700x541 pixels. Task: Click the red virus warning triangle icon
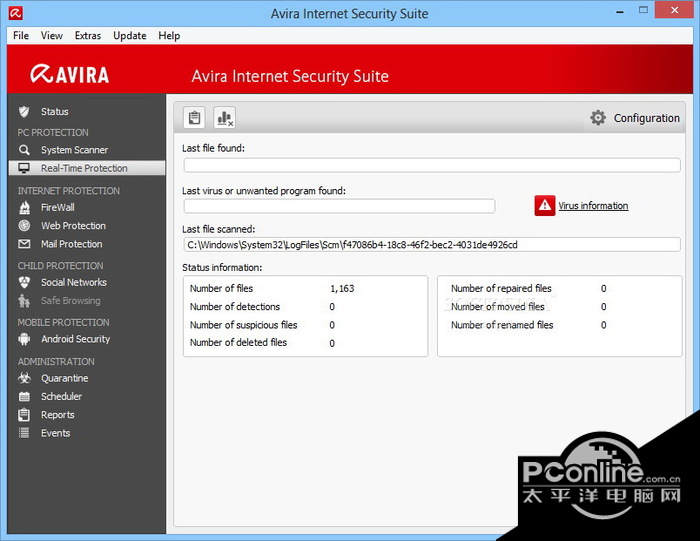coord(545,206)
